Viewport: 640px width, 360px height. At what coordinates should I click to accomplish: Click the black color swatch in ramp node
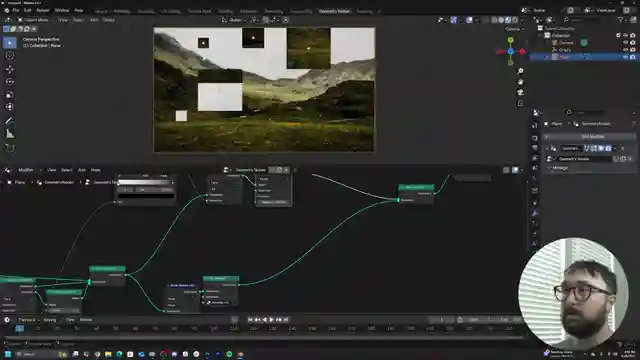146,196
